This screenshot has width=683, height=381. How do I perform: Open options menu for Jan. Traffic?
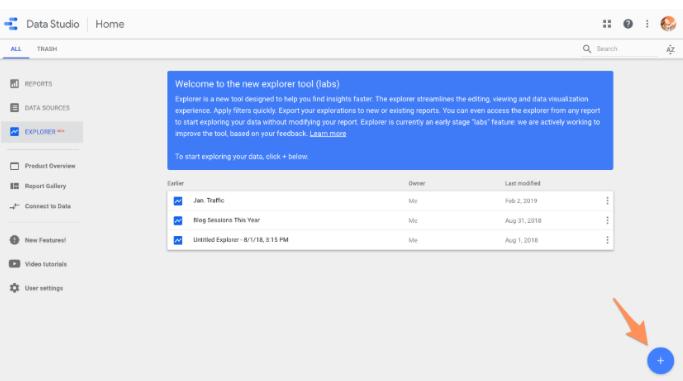607,200
